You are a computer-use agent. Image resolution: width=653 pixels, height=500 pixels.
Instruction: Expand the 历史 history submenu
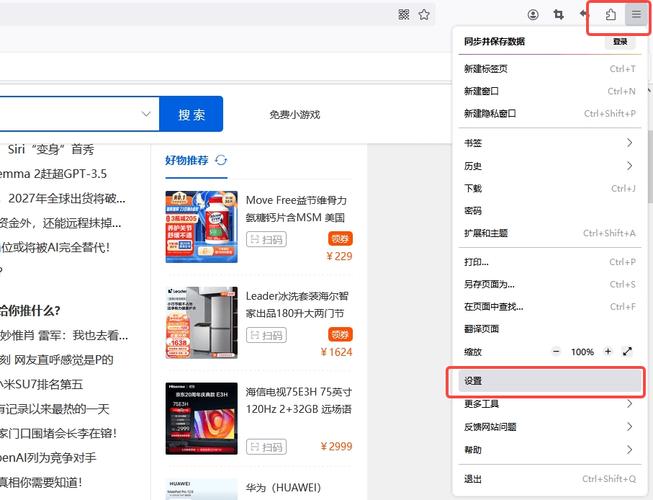[x=629, y=166]
